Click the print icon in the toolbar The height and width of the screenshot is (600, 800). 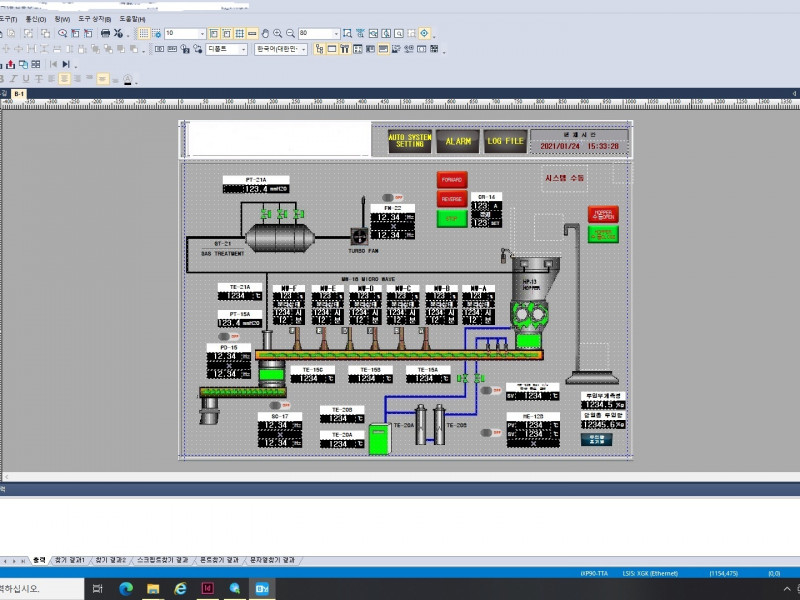click(x=105, y=33)
